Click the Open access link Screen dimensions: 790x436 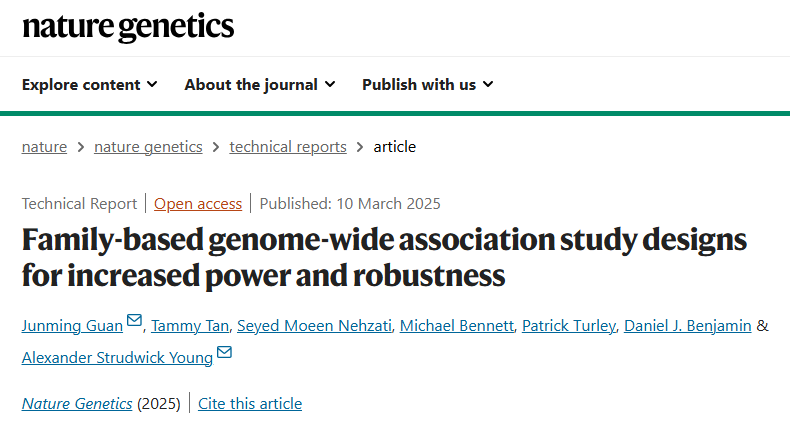coord(198,204)
